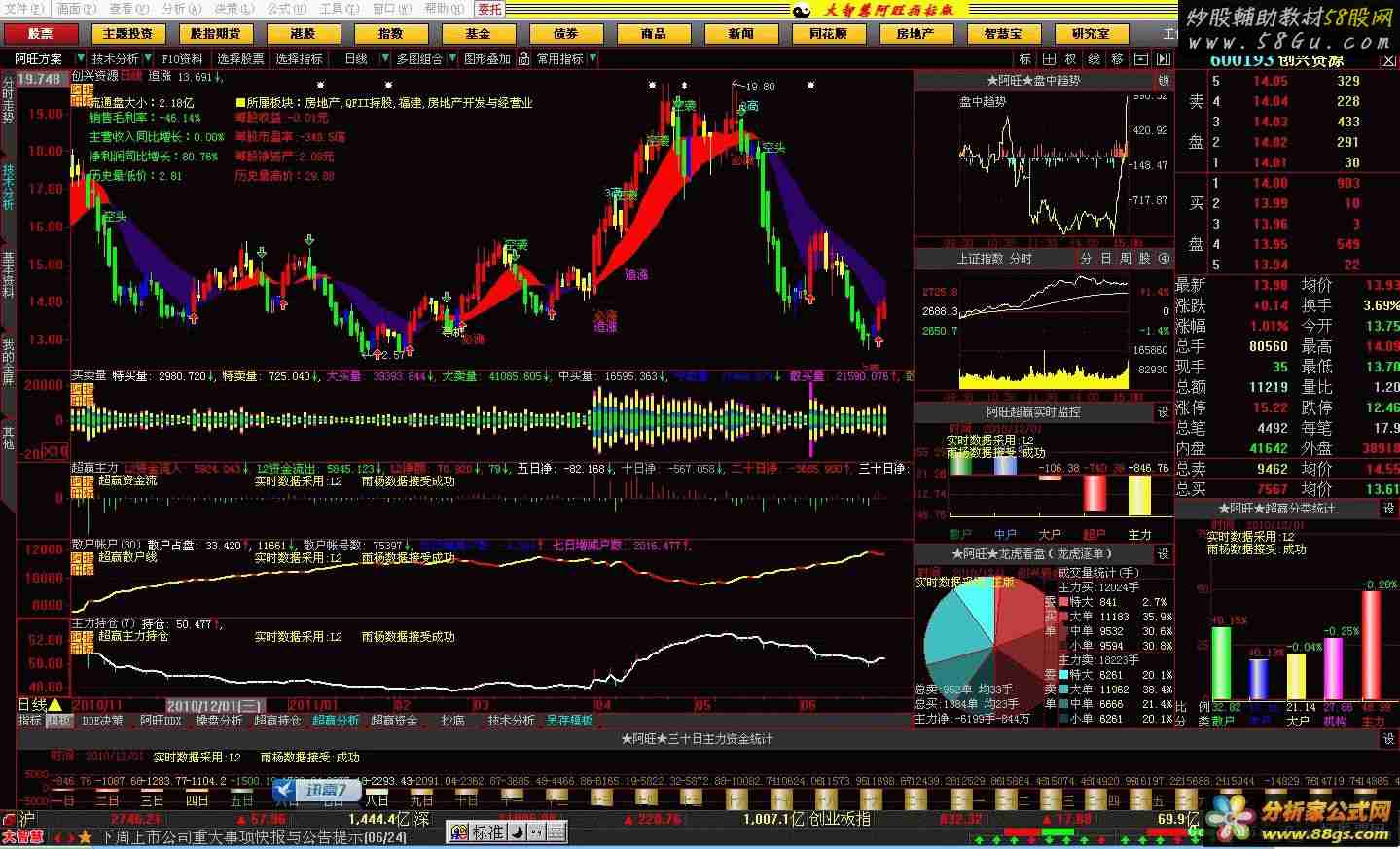Open the 工具 menu
The width and height of the screenshot is (1400, 849).
[340, 9]
